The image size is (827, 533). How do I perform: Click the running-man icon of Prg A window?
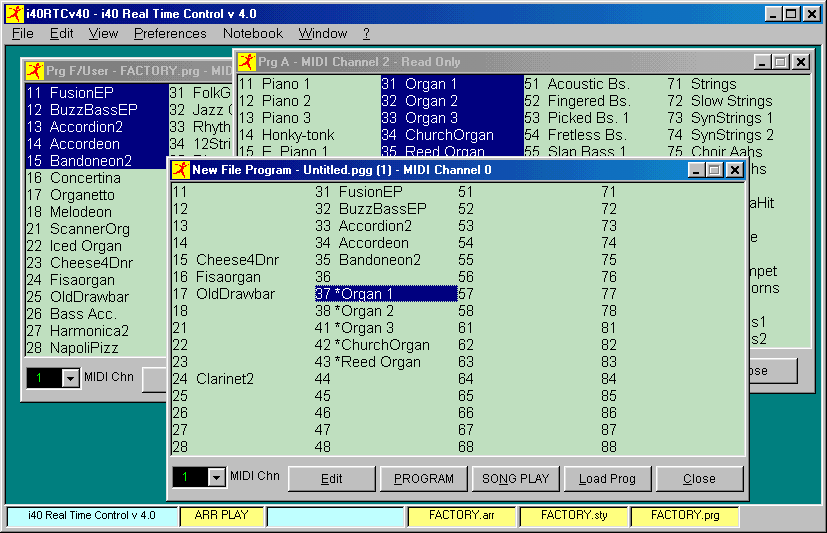[x=246, y=62]
